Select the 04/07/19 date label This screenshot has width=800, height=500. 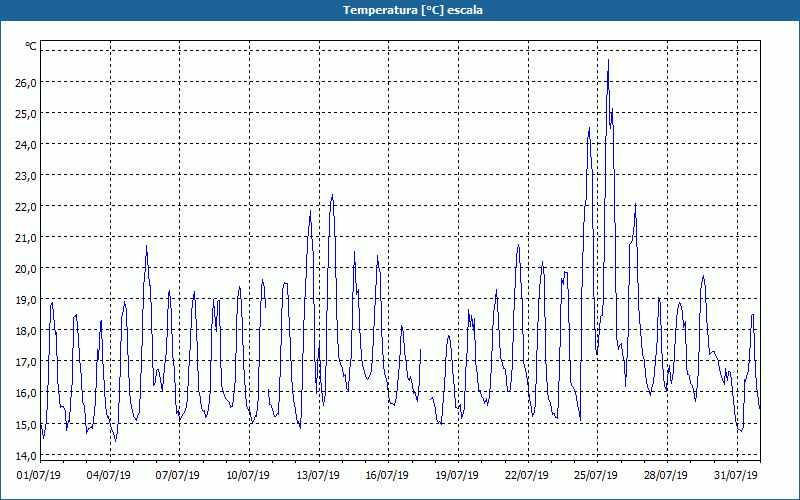tap(108, 476)
